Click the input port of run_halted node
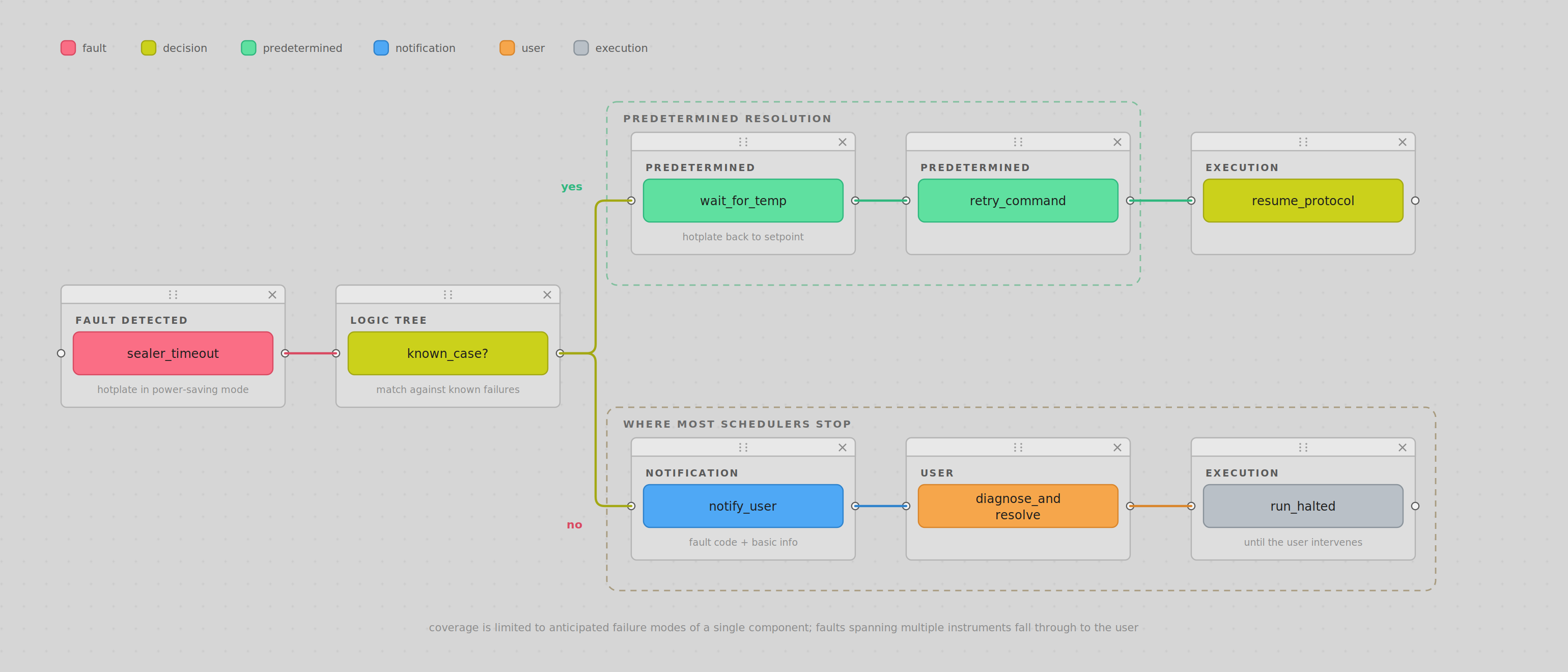 click(1191, 506)
